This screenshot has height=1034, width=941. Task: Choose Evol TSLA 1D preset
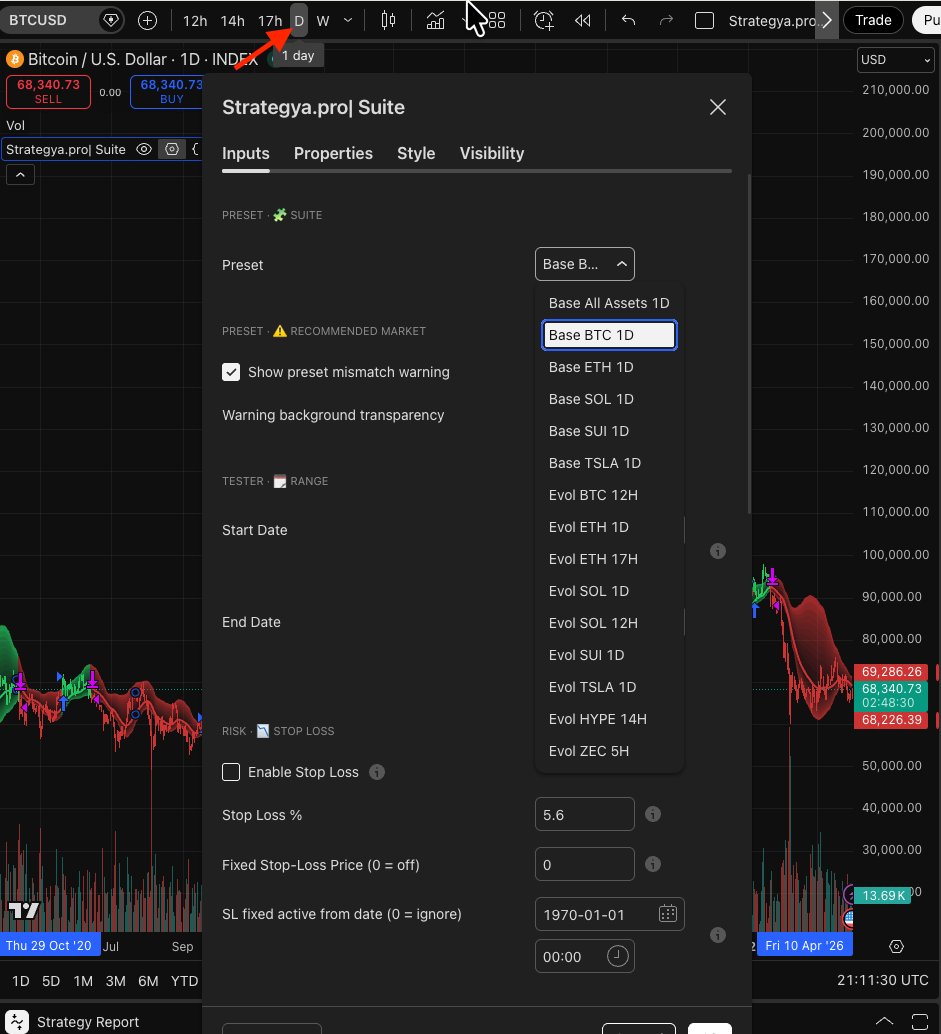click(609, 687)
